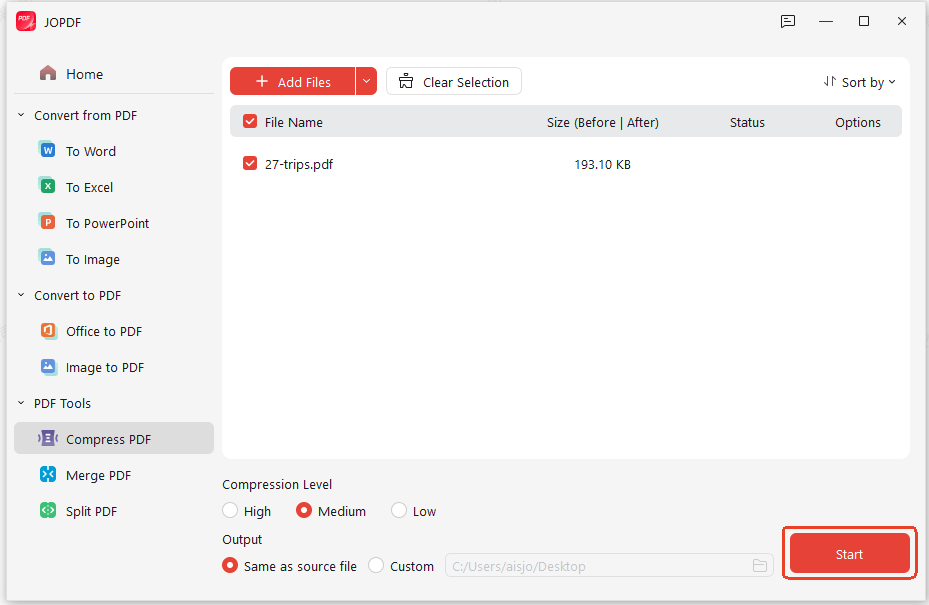Click the Start button

point(850,553)
